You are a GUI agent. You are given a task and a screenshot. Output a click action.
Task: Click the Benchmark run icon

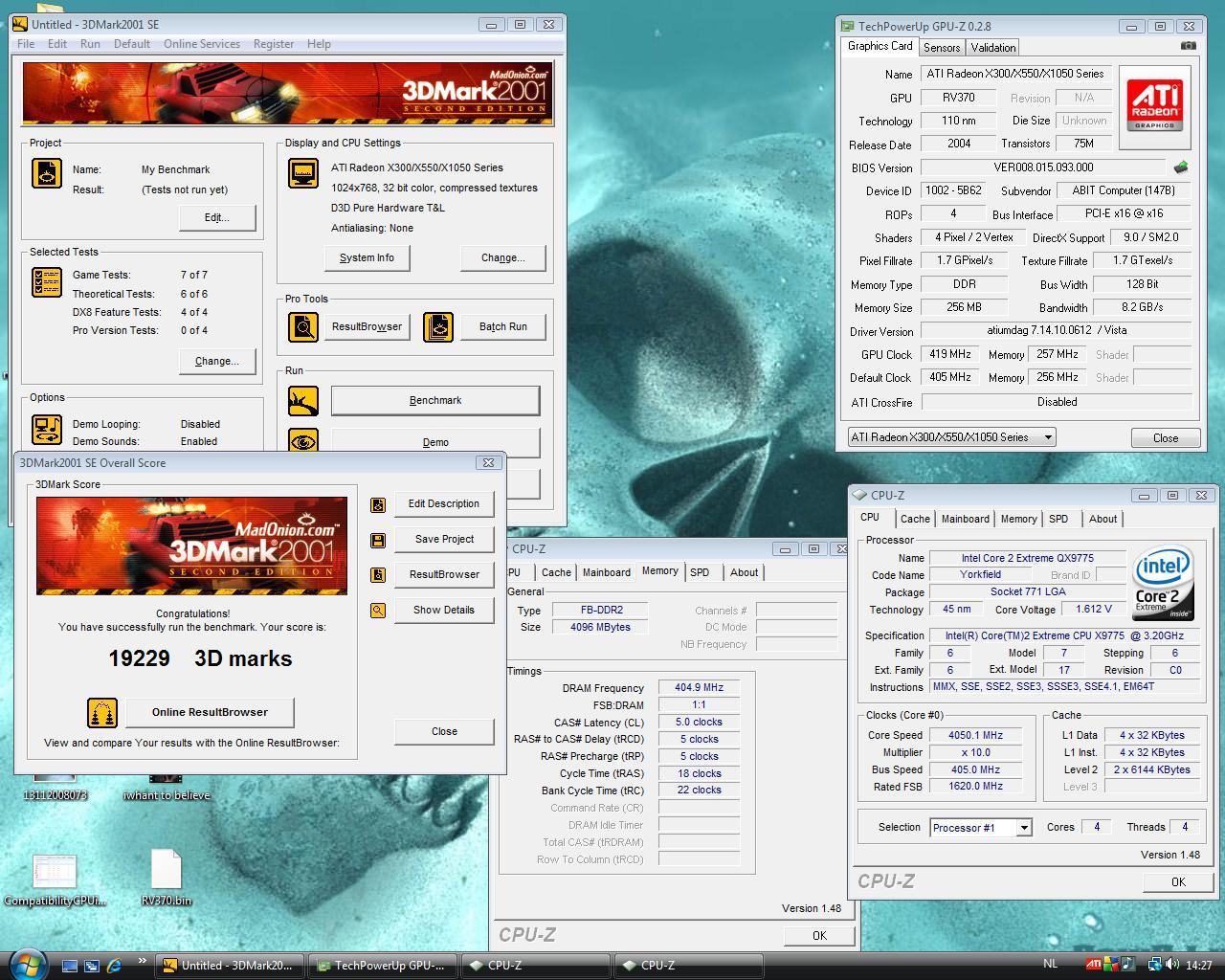tap(303, 400)
